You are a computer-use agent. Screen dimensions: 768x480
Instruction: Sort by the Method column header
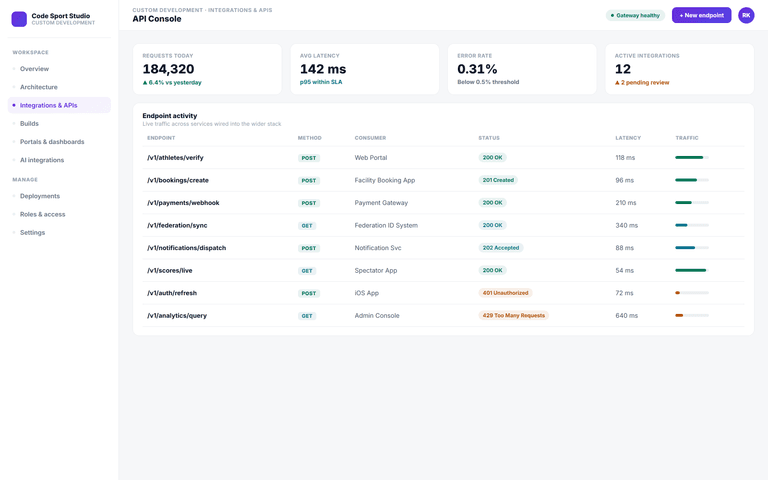[310, 138]
